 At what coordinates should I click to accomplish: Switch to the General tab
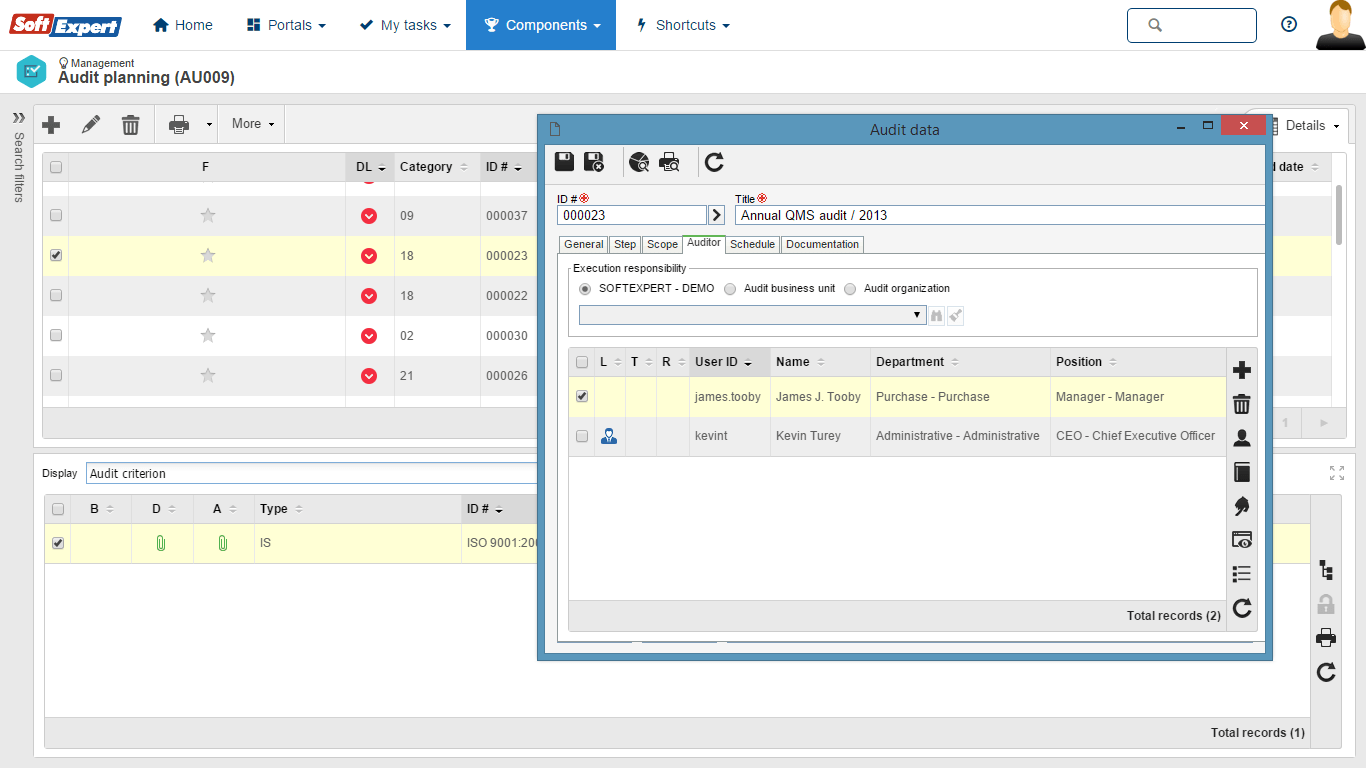pos(583,244)
